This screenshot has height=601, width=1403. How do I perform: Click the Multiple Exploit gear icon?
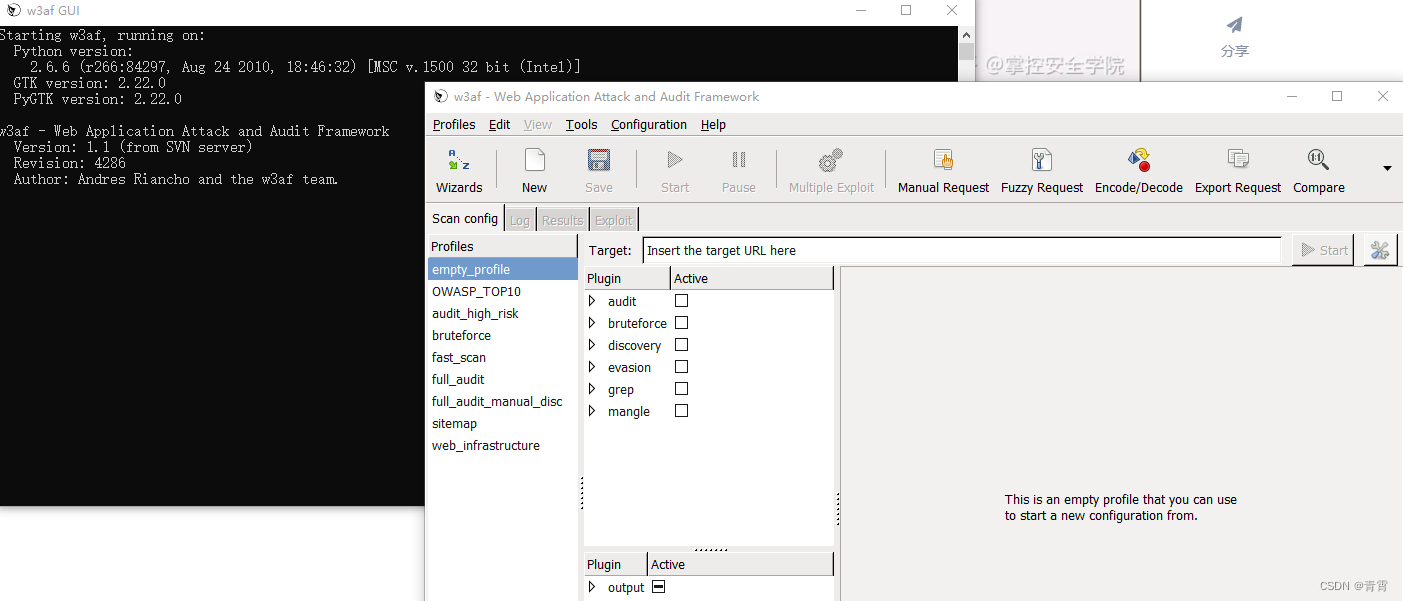[831, 160]
